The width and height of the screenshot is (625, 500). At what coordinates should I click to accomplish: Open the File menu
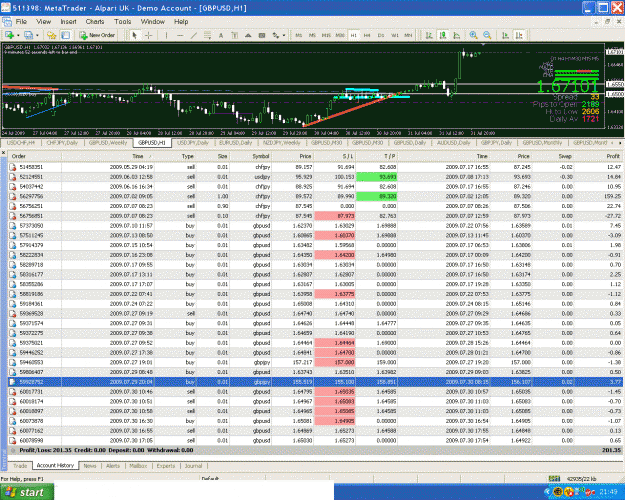[21, 22]
